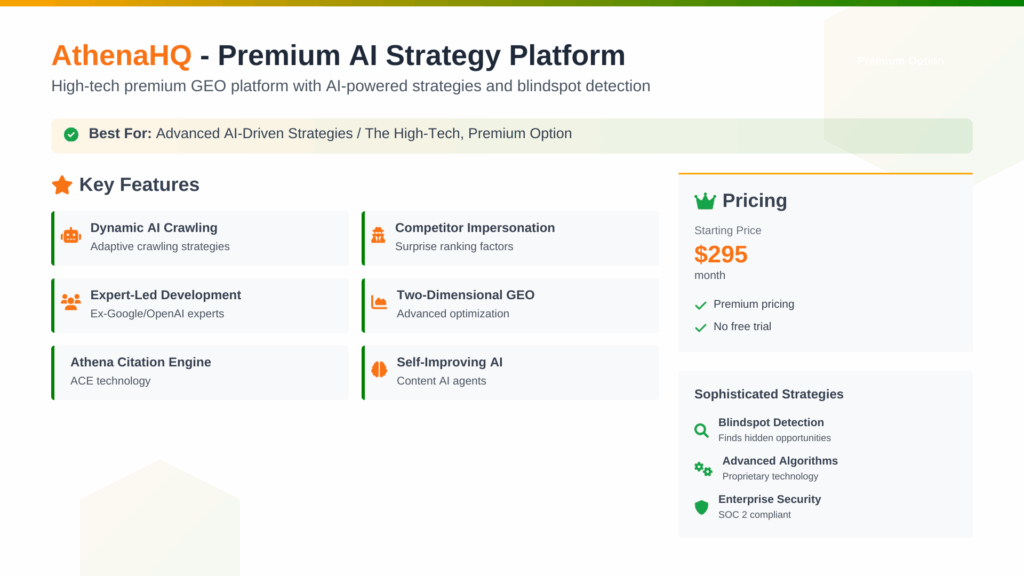Select the crown icon in the Pricing panel
This screenshot has height=576, width=1024.
tap(703, 200)
